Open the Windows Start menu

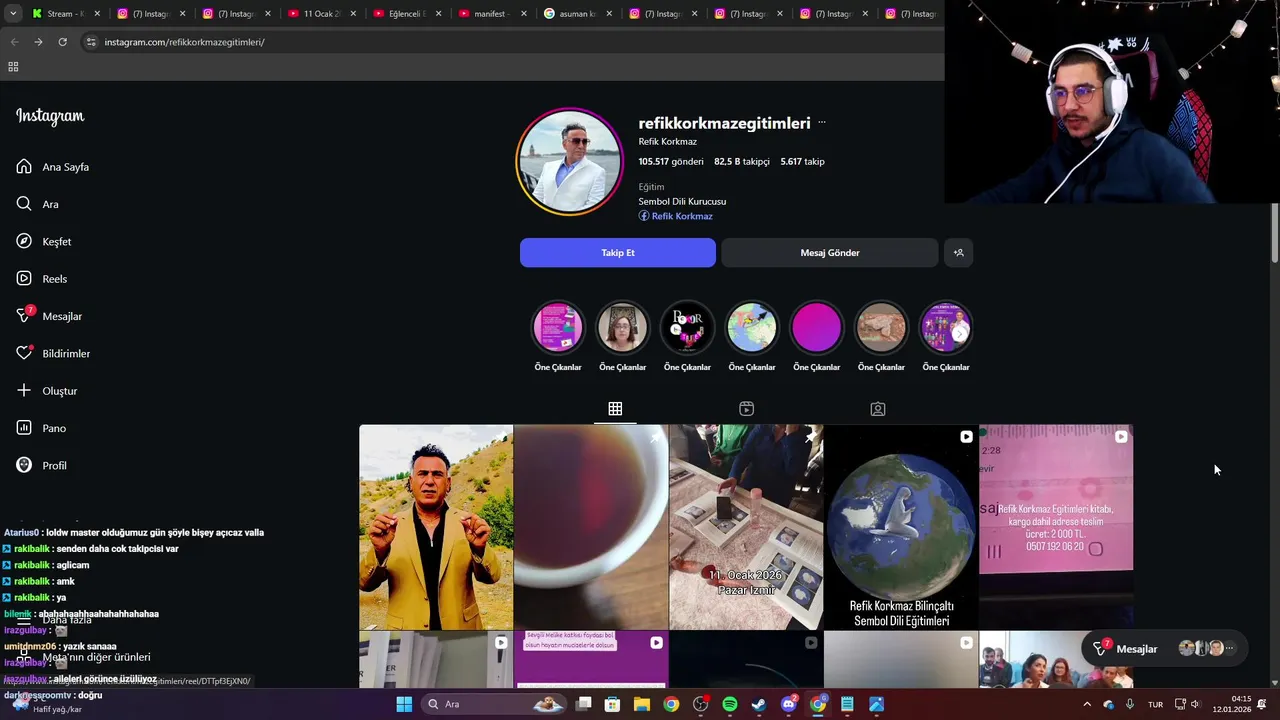pyautogui.click(x=404, y=704)
